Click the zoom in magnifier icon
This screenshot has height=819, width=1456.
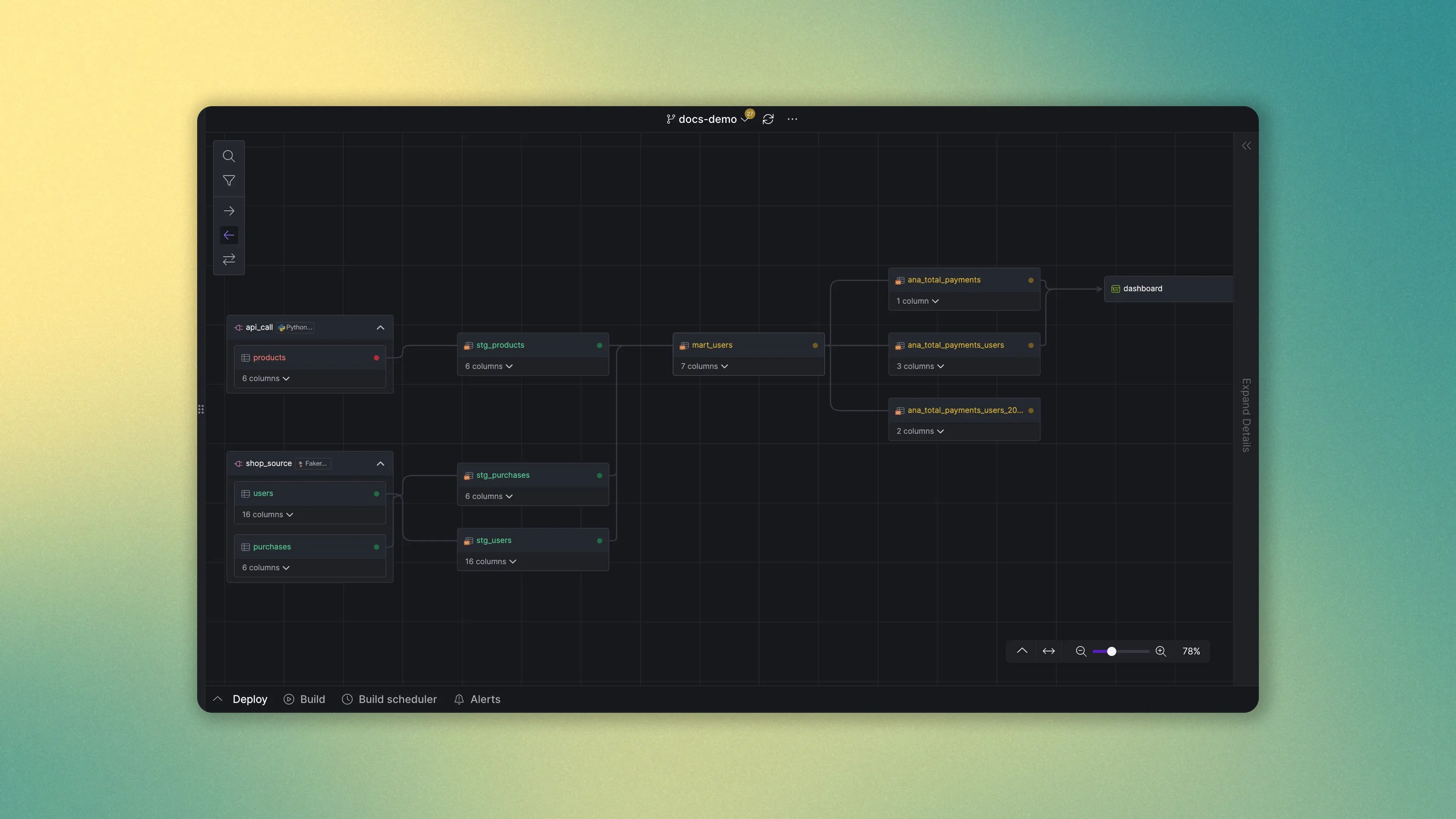1160,651
